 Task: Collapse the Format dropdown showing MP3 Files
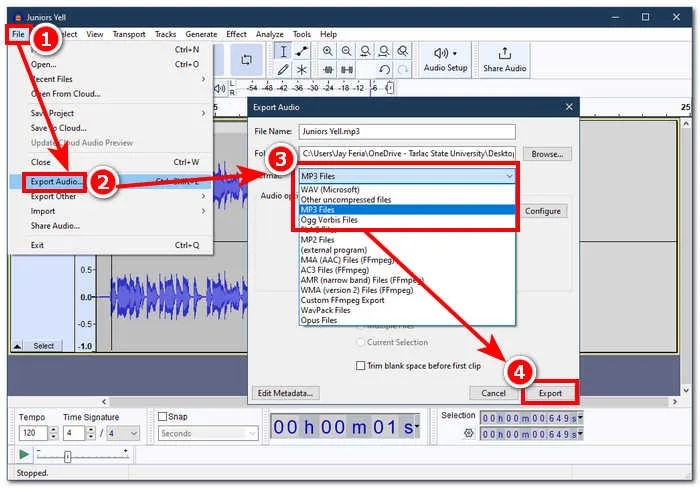pyautogui.click(x=509, y=176)
